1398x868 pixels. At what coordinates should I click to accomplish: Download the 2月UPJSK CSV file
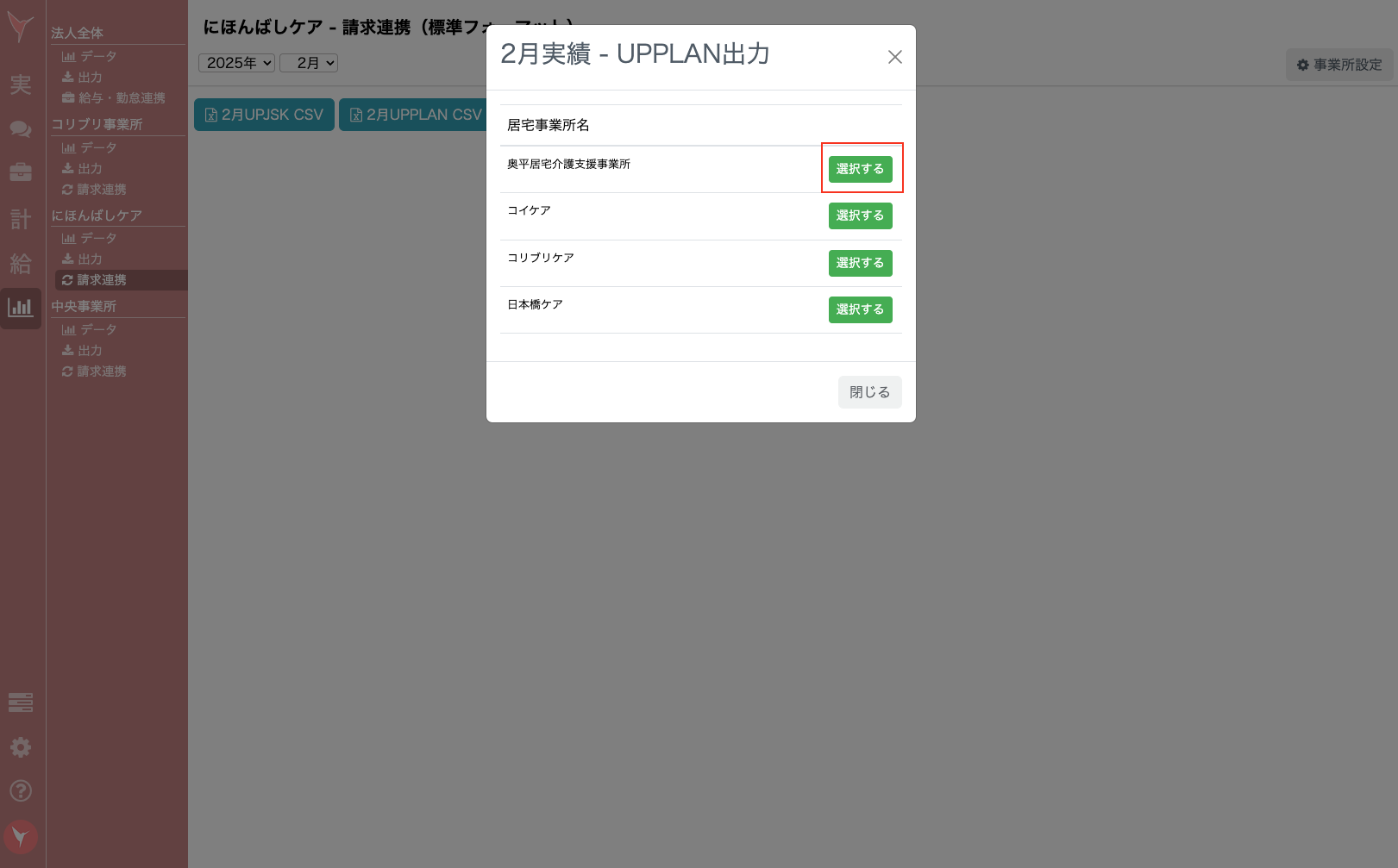pos(264,114)
